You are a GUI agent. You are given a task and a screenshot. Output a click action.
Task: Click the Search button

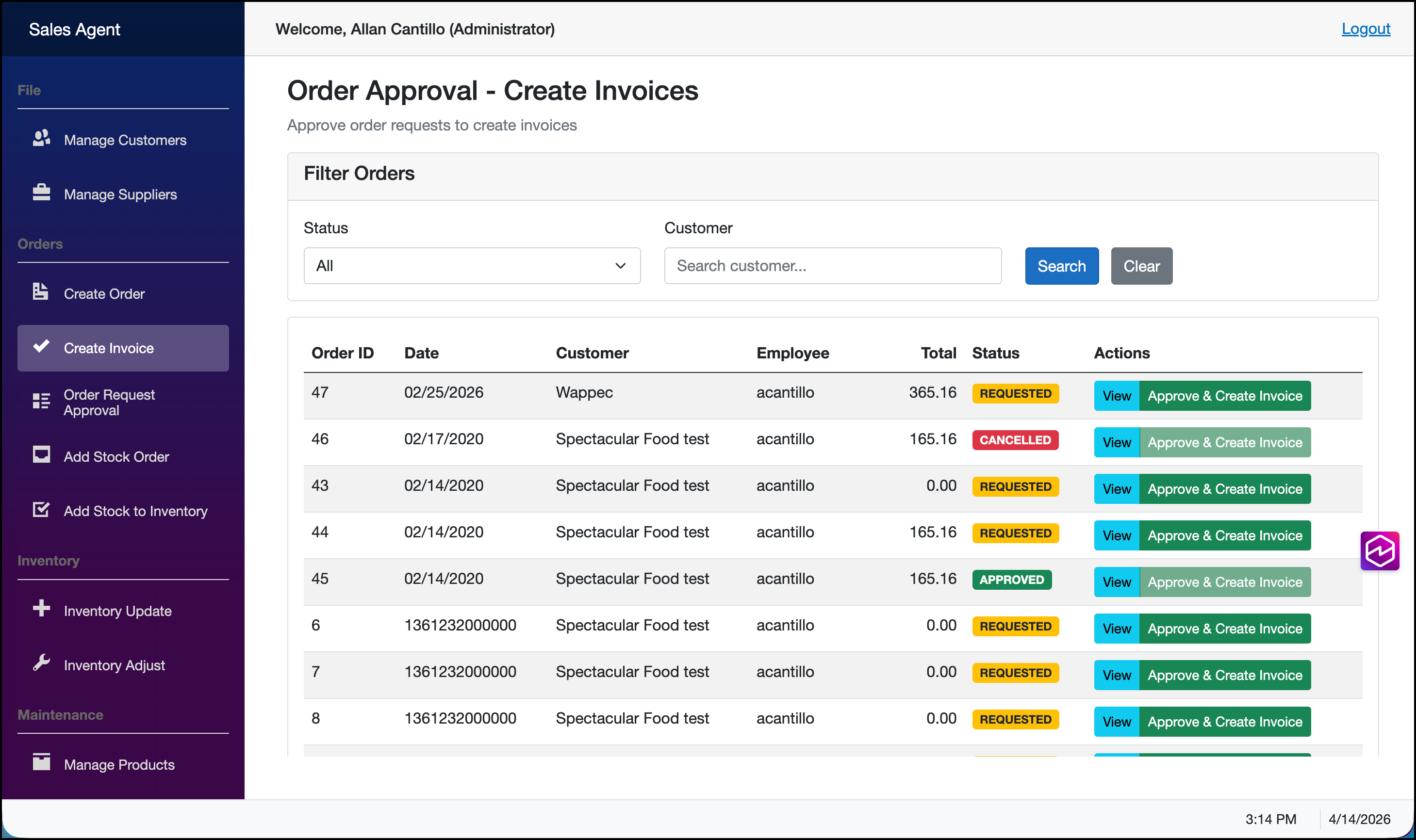pyautogui.click(x=1061, y=265)
